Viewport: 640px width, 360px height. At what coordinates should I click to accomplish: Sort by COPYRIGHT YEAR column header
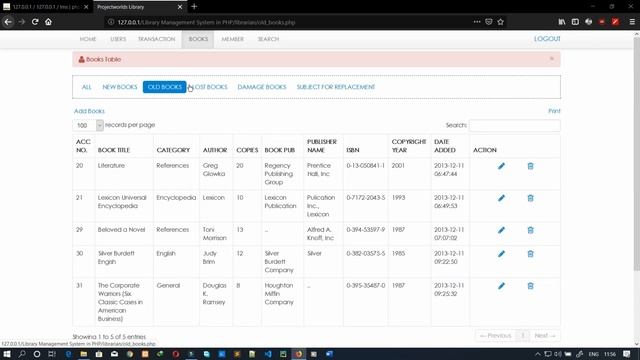click(x=409, y=146)
